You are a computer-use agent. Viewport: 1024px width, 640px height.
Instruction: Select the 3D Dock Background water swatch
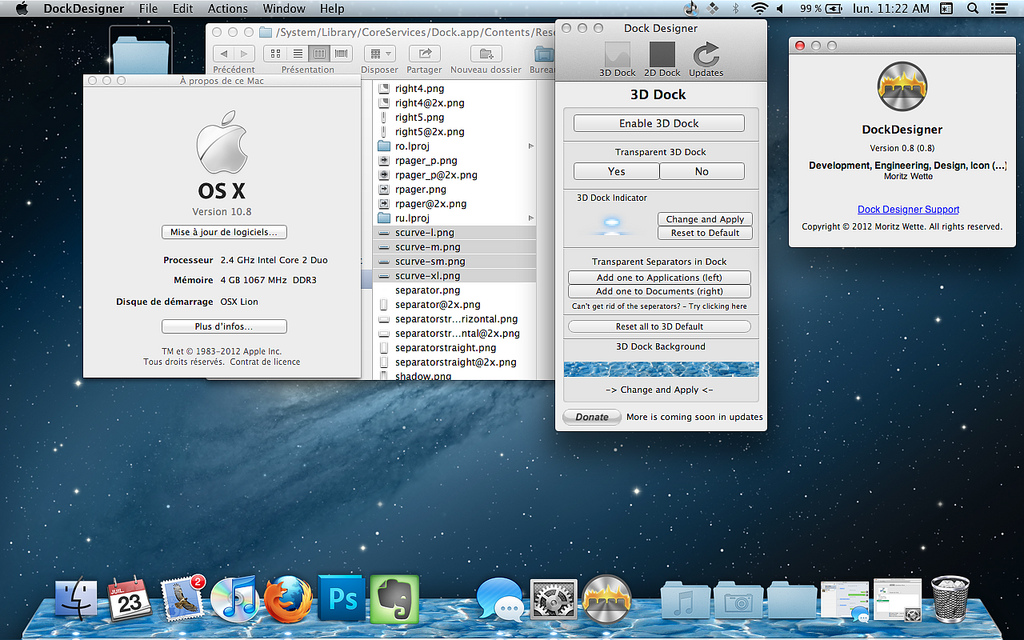coord(661,369)
